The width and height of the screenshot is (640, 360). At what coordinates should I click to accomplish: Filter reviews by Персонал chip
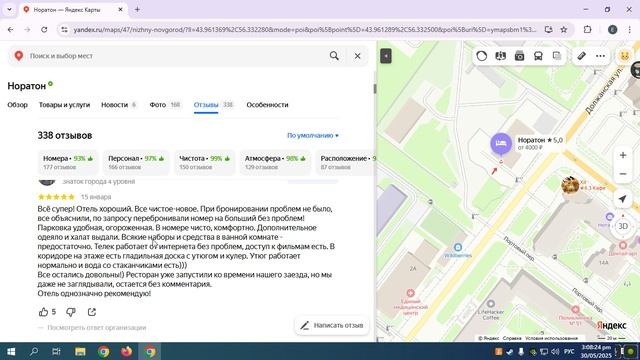tap(136, 162)
